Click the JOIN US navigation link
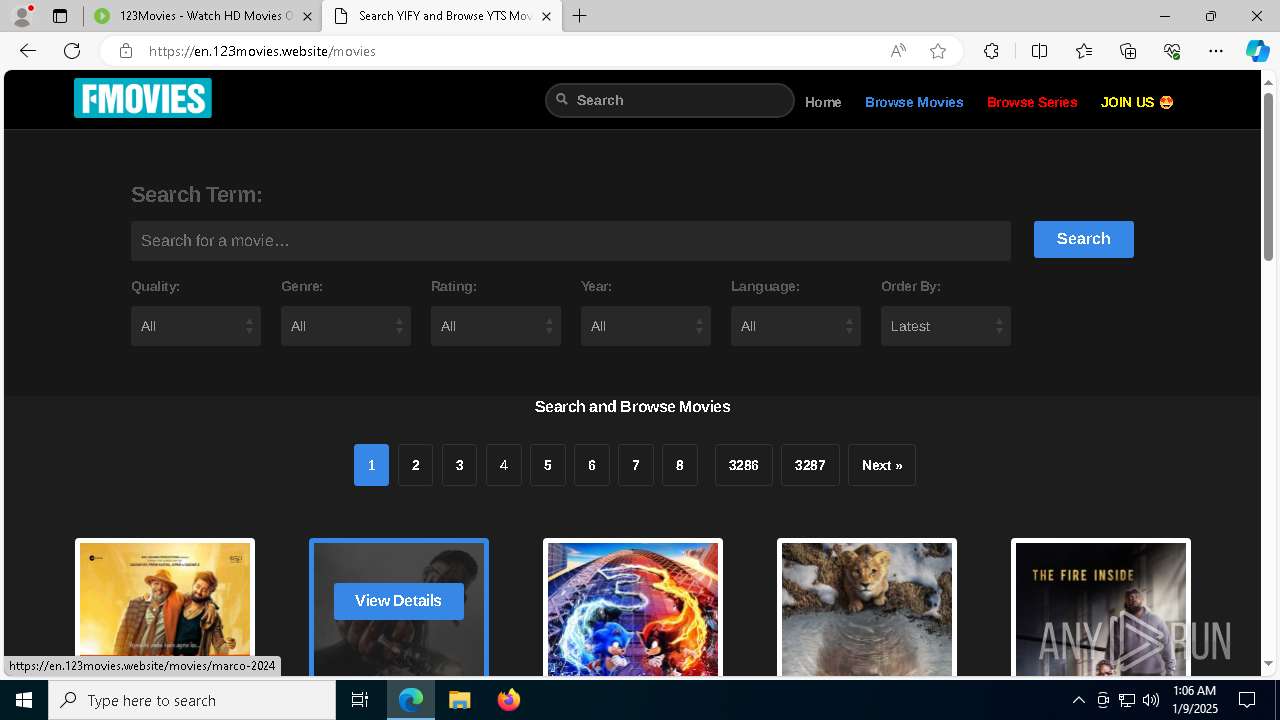The width and height of the screenshot is (1280, 720). (1137, 102)
